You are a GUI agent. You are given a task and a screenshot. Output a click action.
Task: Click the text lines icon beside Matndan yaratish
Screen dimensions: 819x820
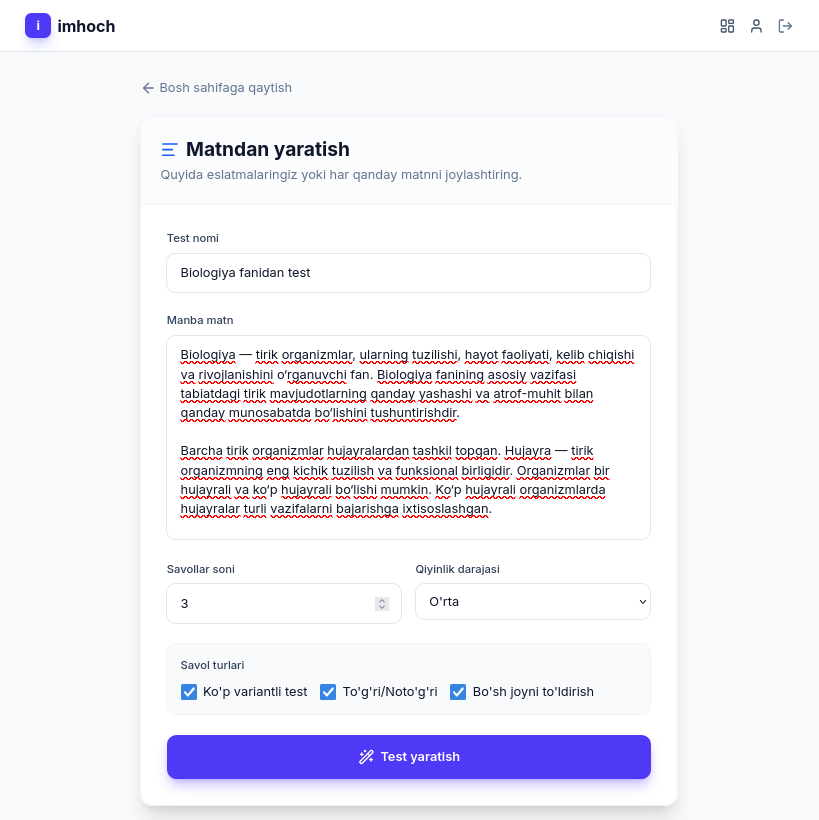[170, 150]
